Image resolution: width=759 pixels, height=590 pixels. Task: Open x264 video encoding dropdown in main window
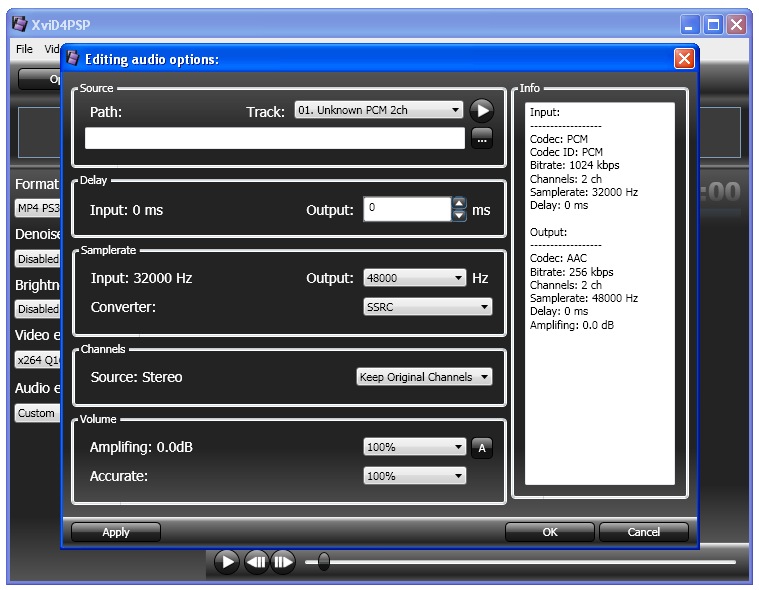[38, 360]
